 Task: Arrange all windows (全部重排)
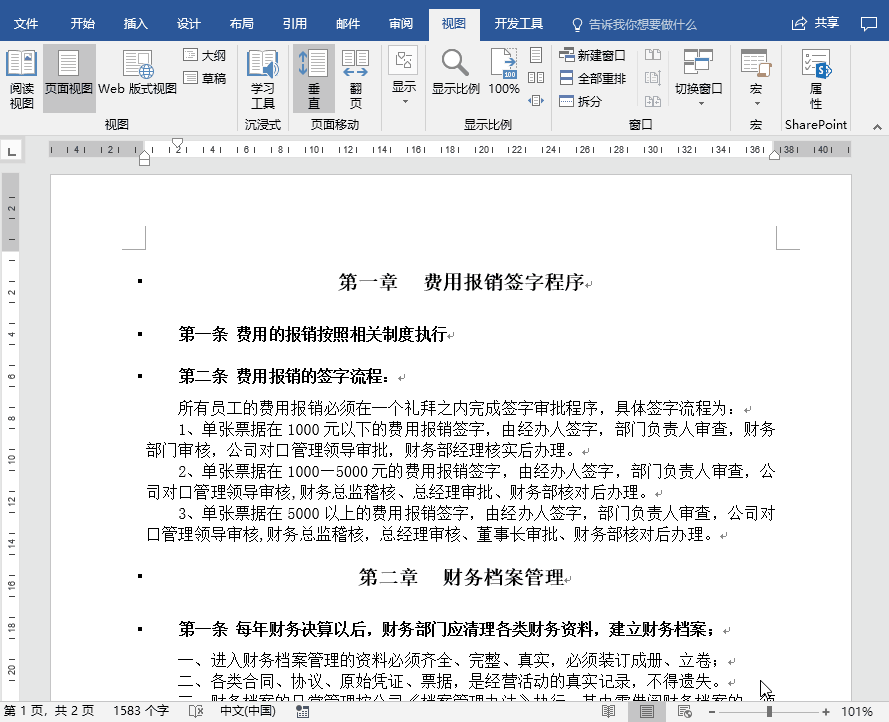point(592,78)
